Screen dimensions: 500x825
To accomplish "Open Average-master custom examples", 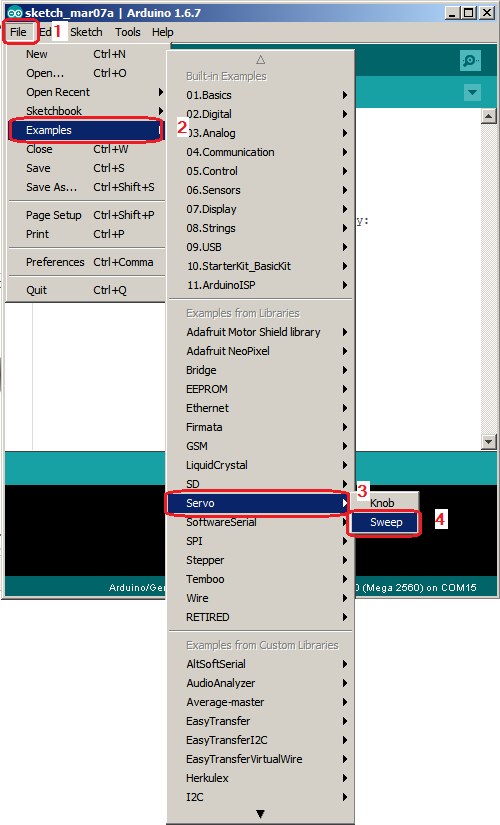I will tap(261, 702).
